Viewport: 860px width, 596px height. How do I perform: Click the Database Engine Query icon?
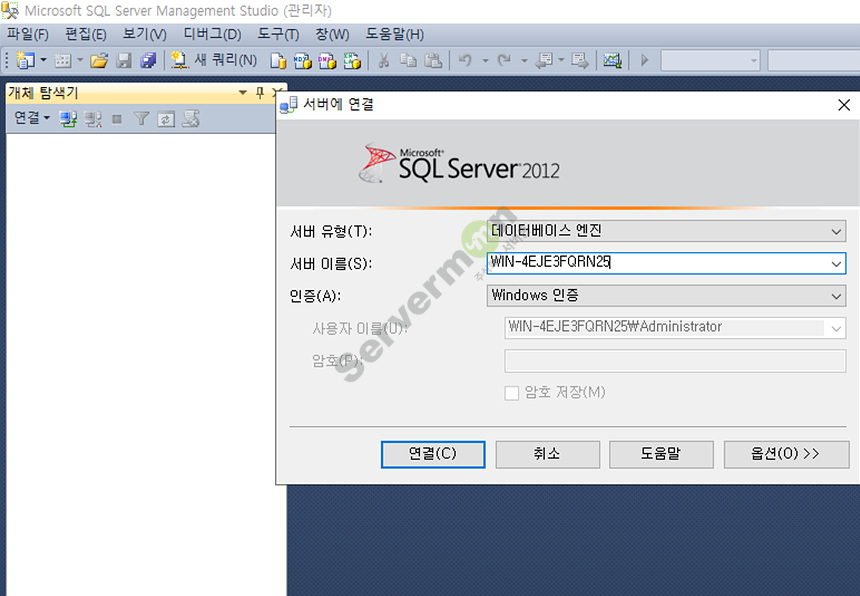click(278, 60)
